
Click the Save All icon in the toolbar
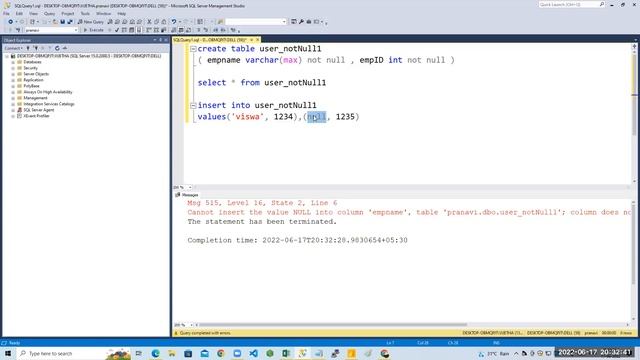tap(70, 22)
